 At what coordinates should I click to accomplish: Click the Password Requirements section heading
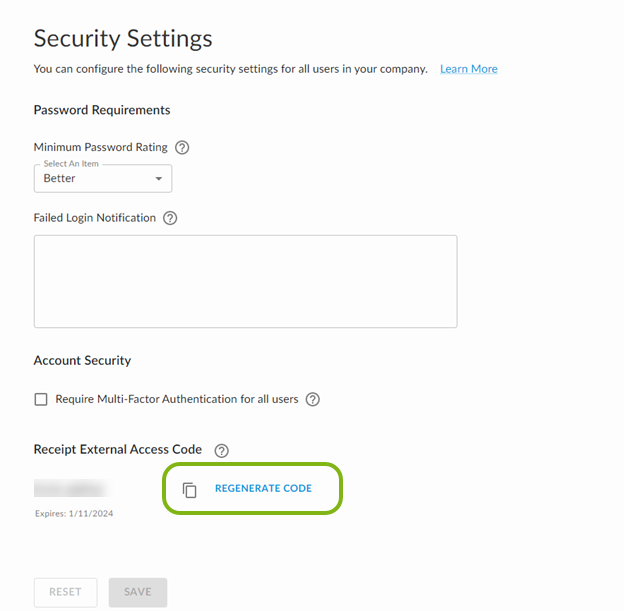[x=102, y=110]
